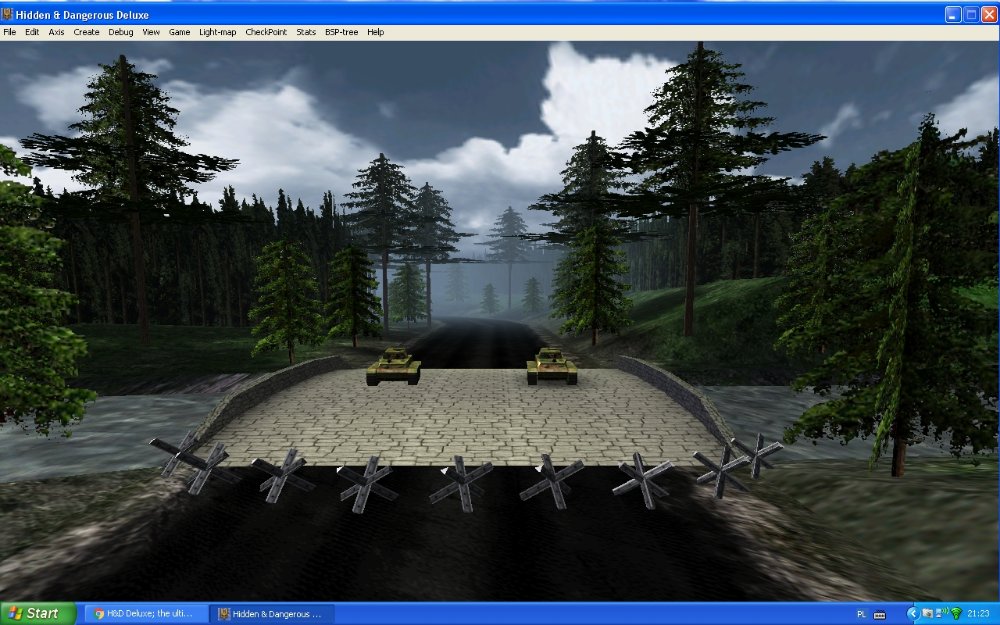This screenshot has width=1000, height=625.
Task: Open the Debug menu
Action: click(121, 32)
